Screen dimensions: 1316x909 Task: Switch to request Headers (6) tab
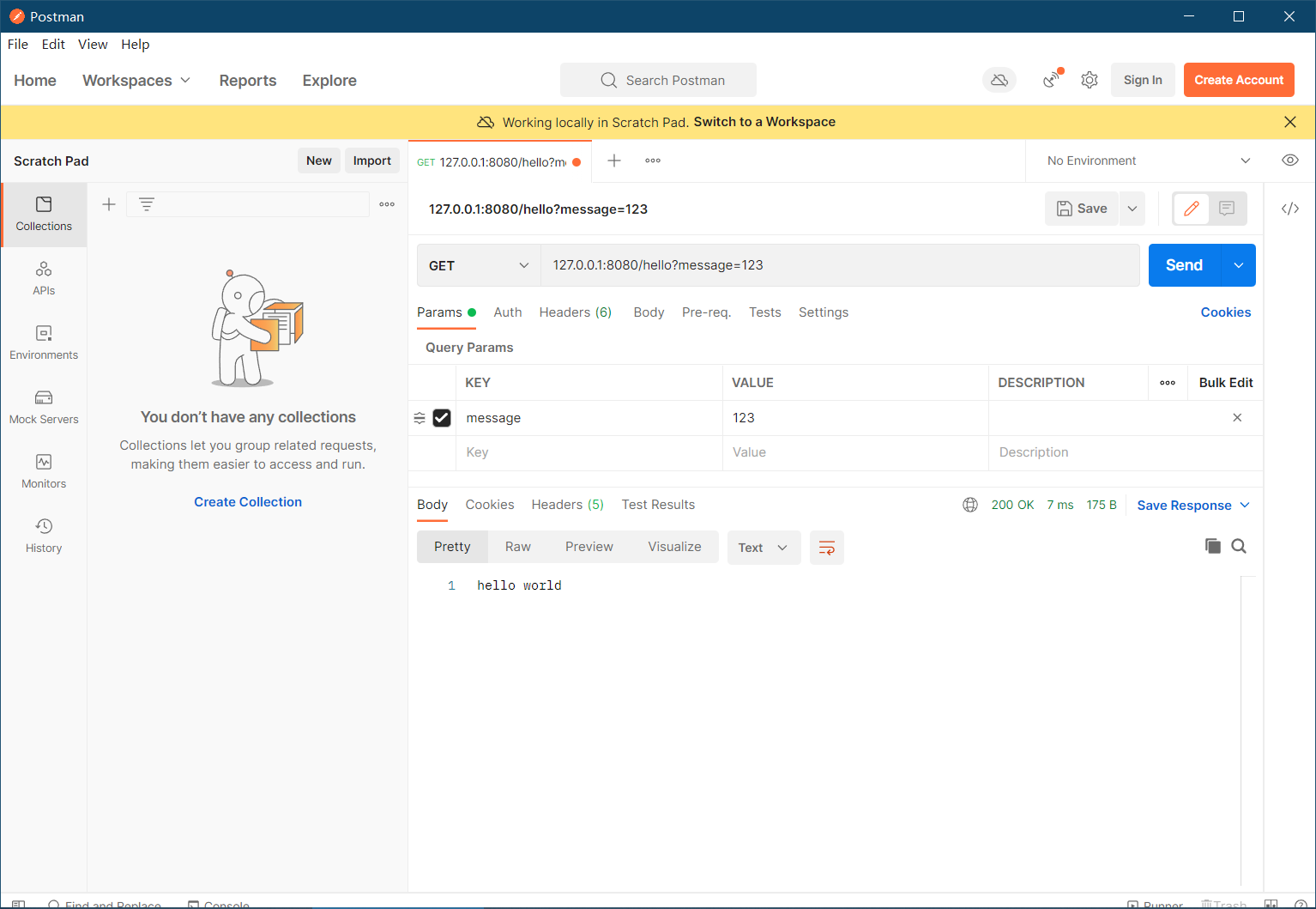point(576,312)
